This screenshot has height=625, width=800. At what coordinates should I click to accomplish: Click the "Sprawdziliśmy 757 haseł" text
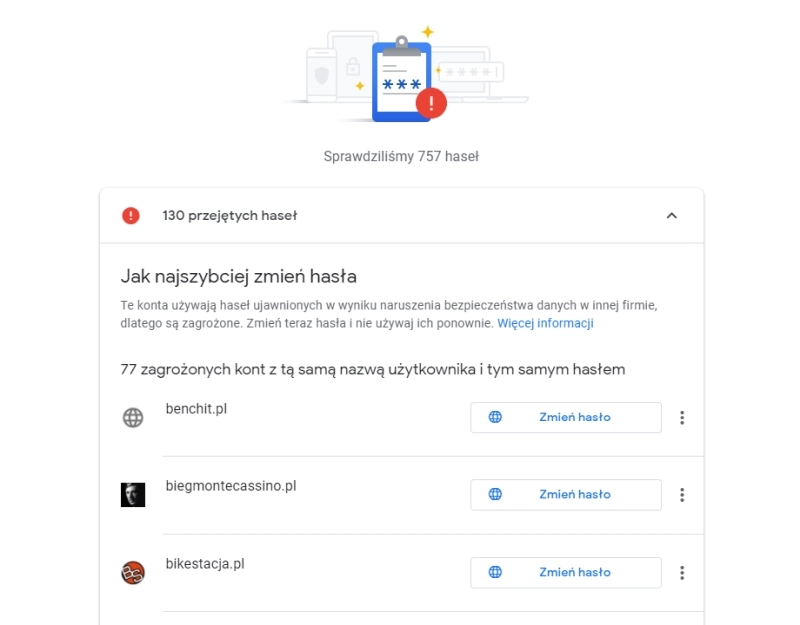pyautogui.click(x=401, y=157)
